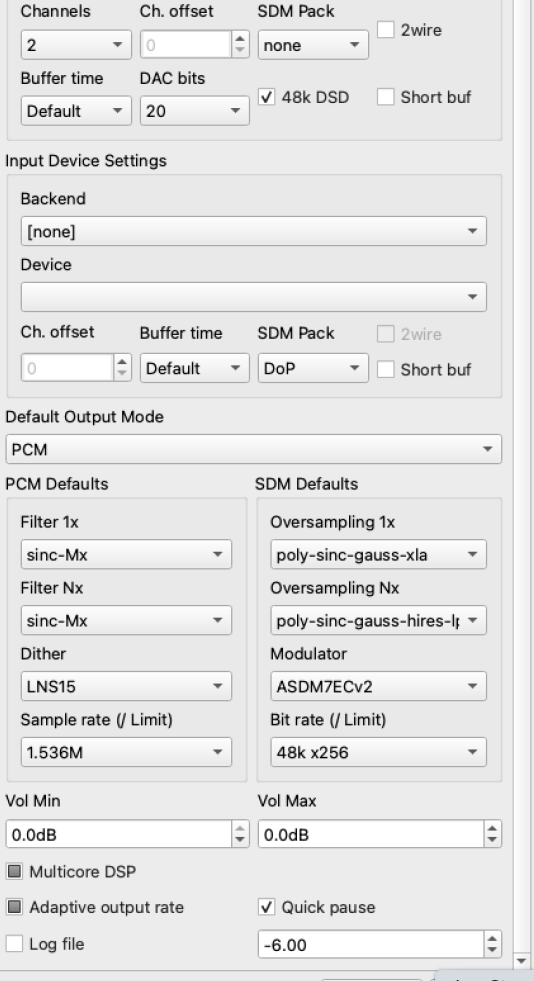Open Default Output Mode PCM dropdown
Screen dimensions: 534x981
click(253, 449)
